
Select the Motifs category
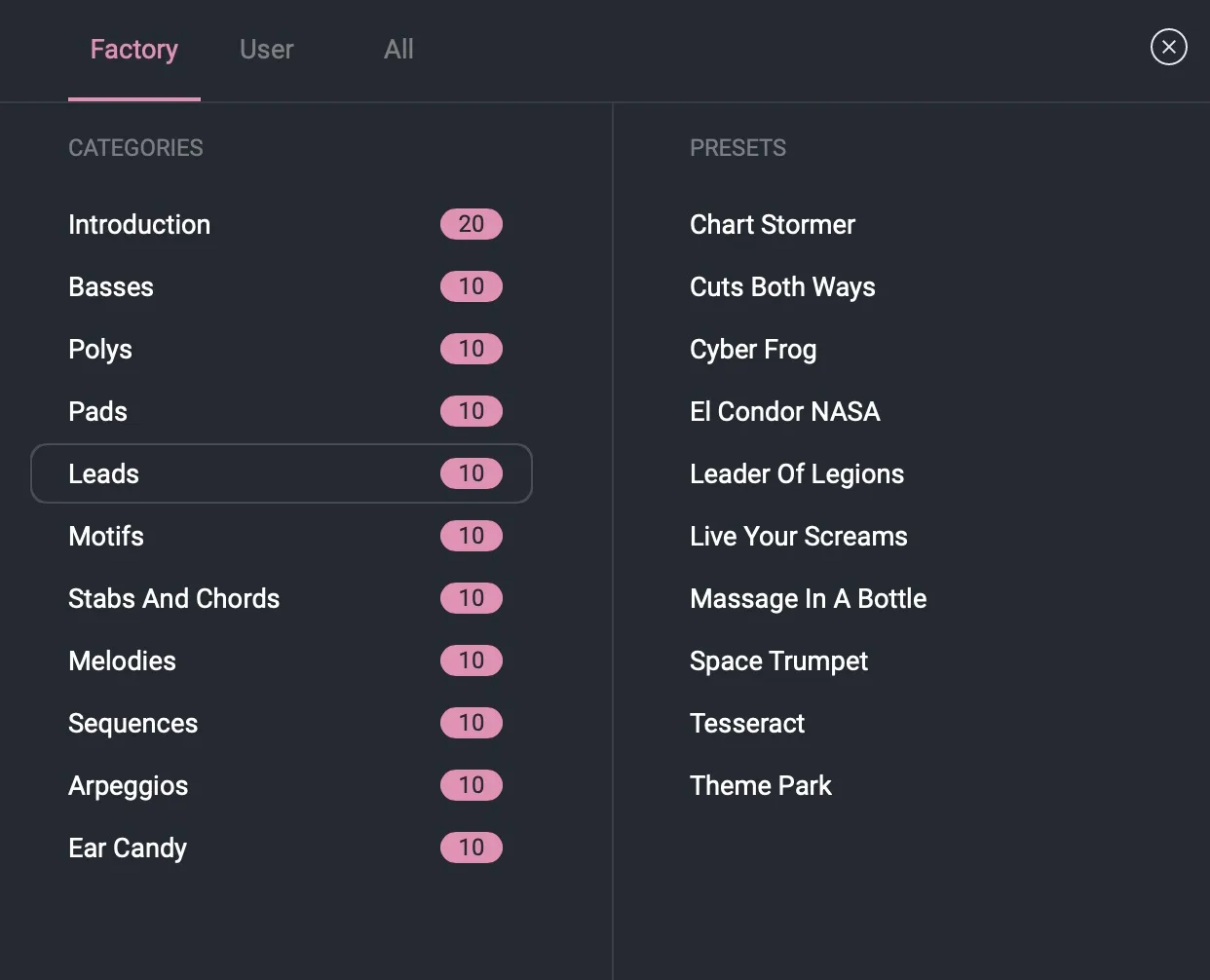(106, 537)
